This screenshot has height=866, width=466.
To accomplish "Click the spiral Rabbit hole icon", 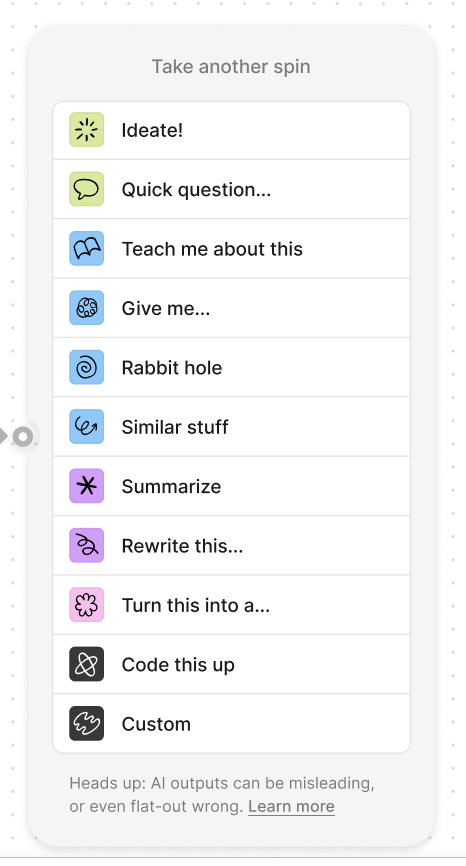I will [87, 367].
